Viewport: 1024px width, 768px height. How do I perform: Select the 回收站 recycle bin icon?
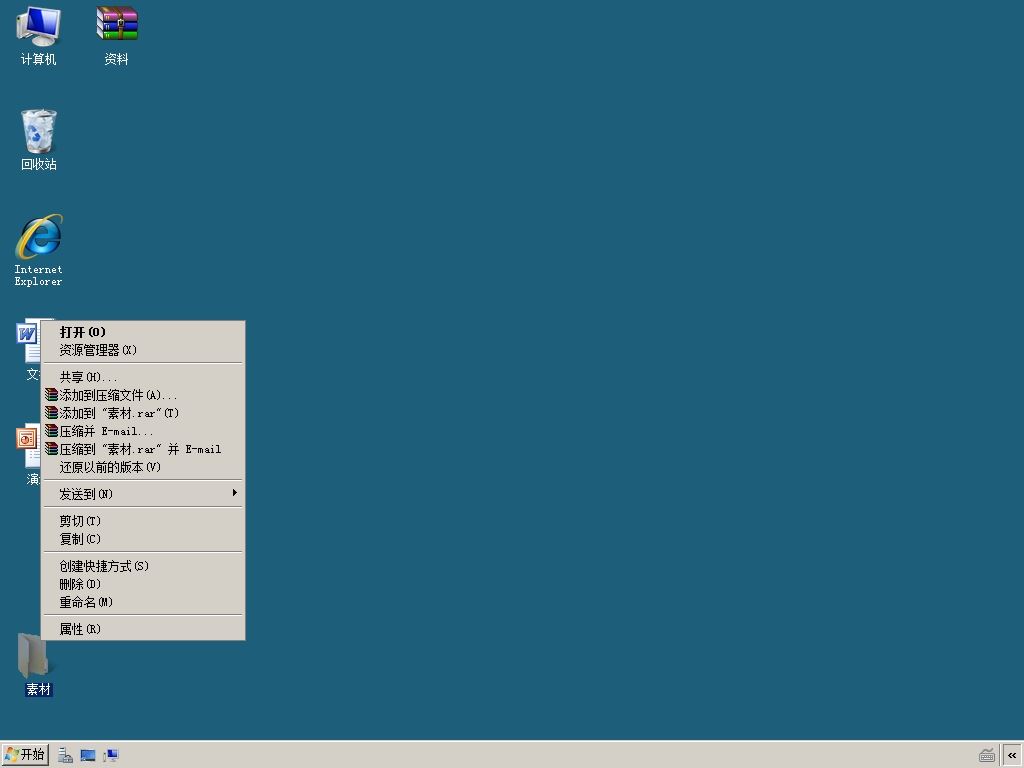click(39, 140)
